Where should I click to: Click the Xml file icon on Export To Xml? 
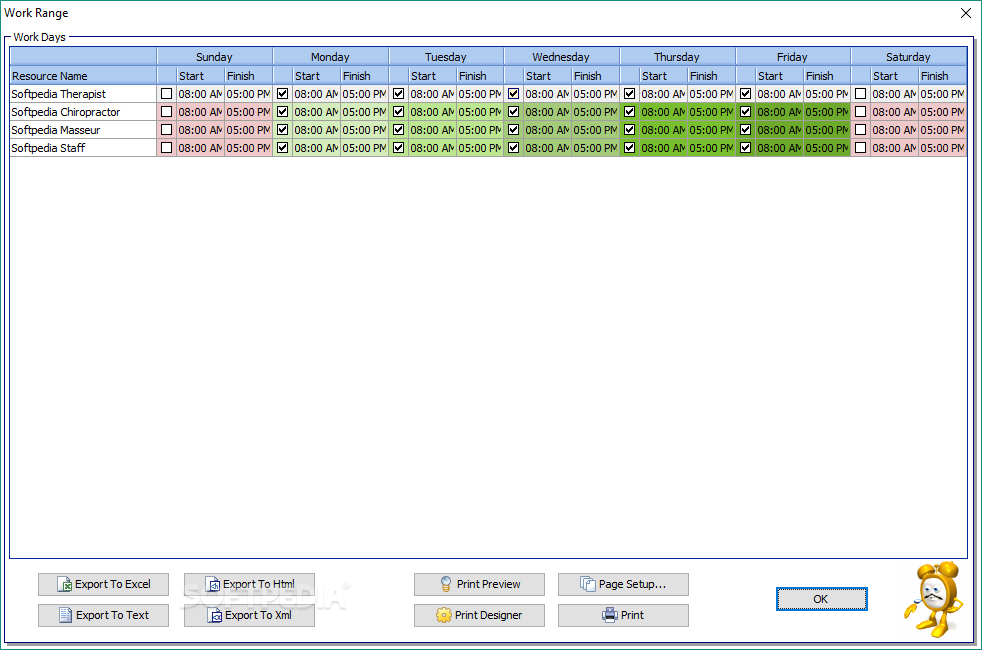[215, 616]
